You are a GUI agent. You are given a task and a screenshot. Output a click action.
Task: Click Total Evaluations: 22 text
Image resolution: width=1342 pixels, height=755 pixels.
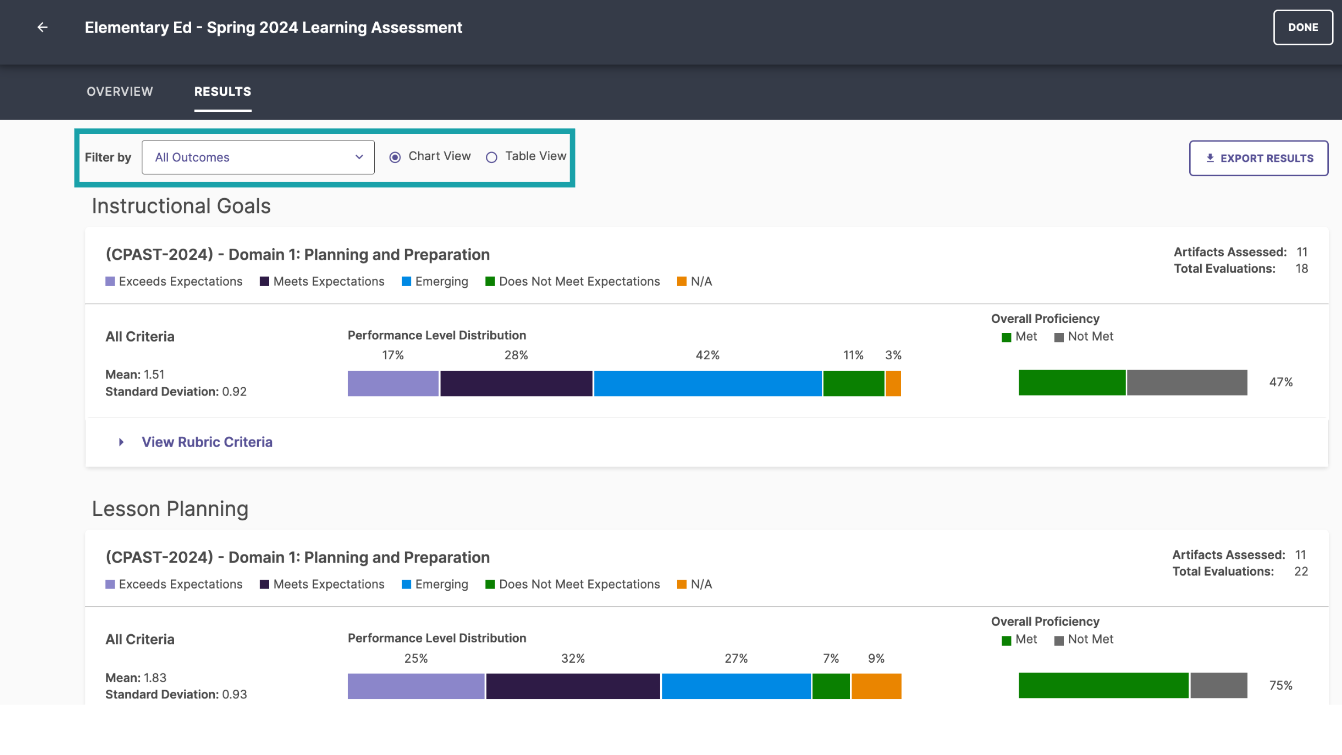tap(1240, 572)
